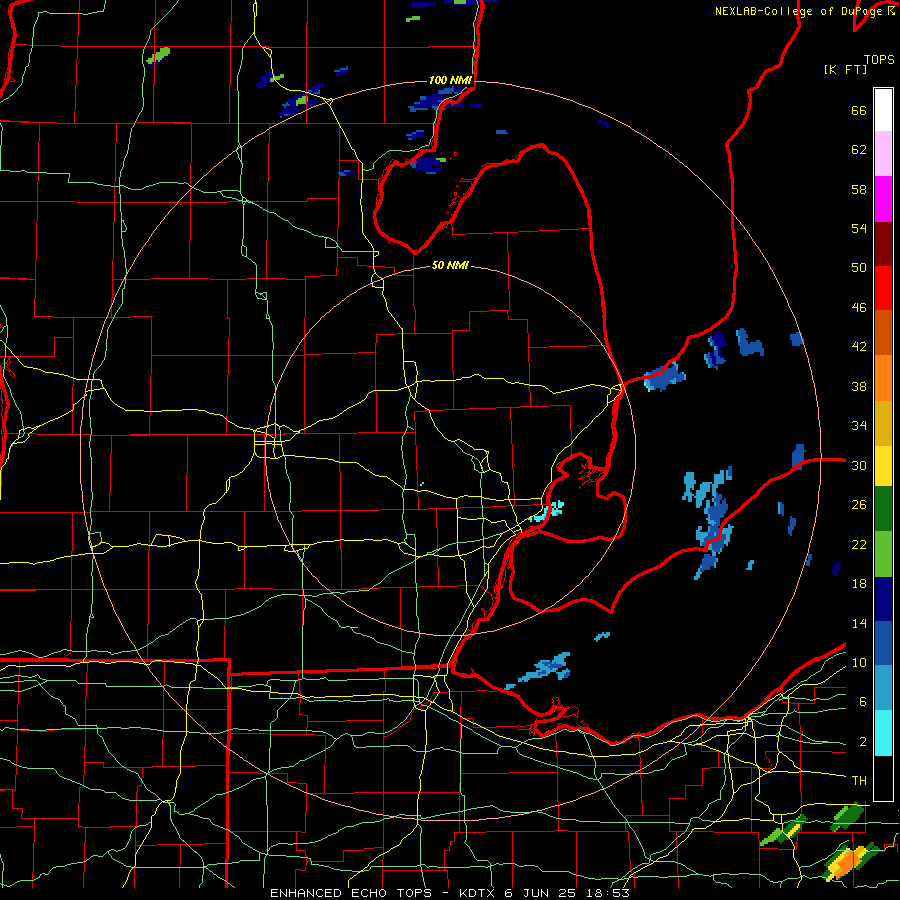Viewport: 900px width, 900px height.
Task: Click the bright red legend swatch
Action: (x=883, y=288)
